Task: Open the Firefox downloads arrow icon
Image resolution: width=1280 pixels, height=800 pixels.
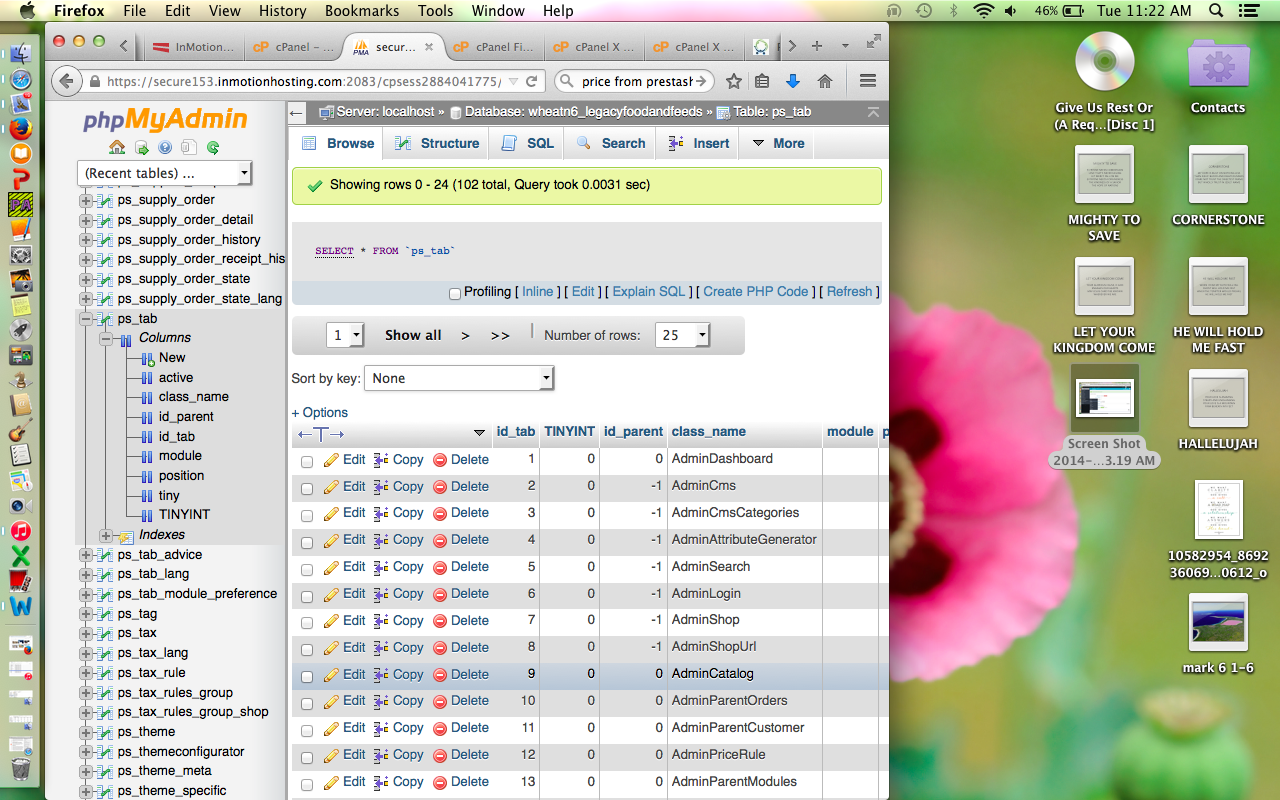Action: click(x=793, y=81)
